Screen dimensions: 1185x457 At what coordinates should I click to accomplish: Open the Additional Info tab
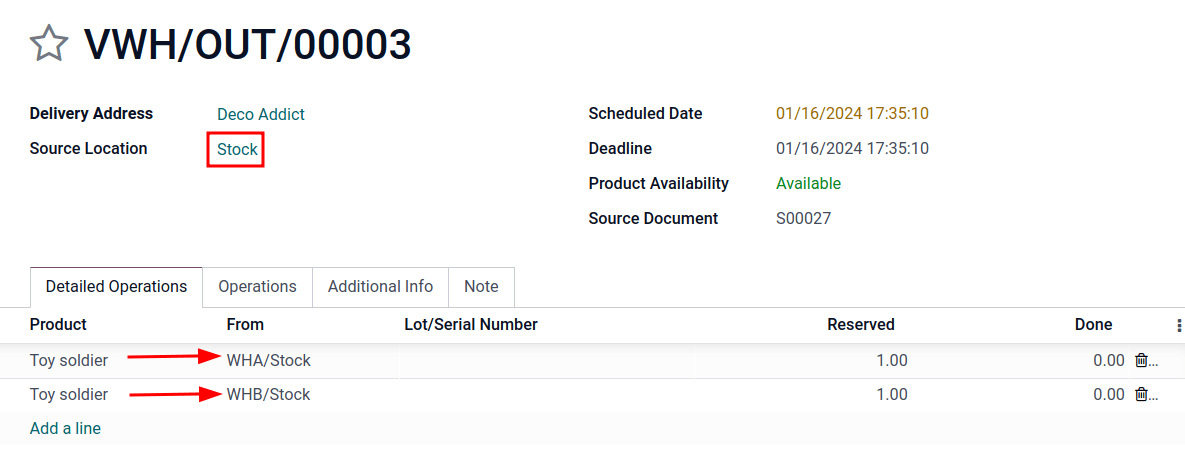380,287
